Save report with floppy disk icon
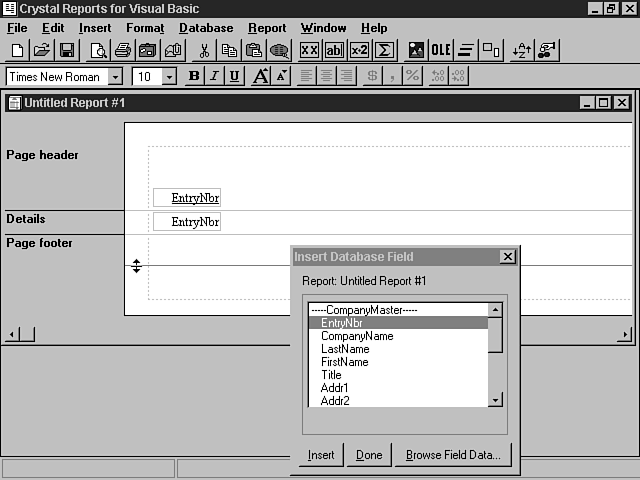 pos(67,50)
